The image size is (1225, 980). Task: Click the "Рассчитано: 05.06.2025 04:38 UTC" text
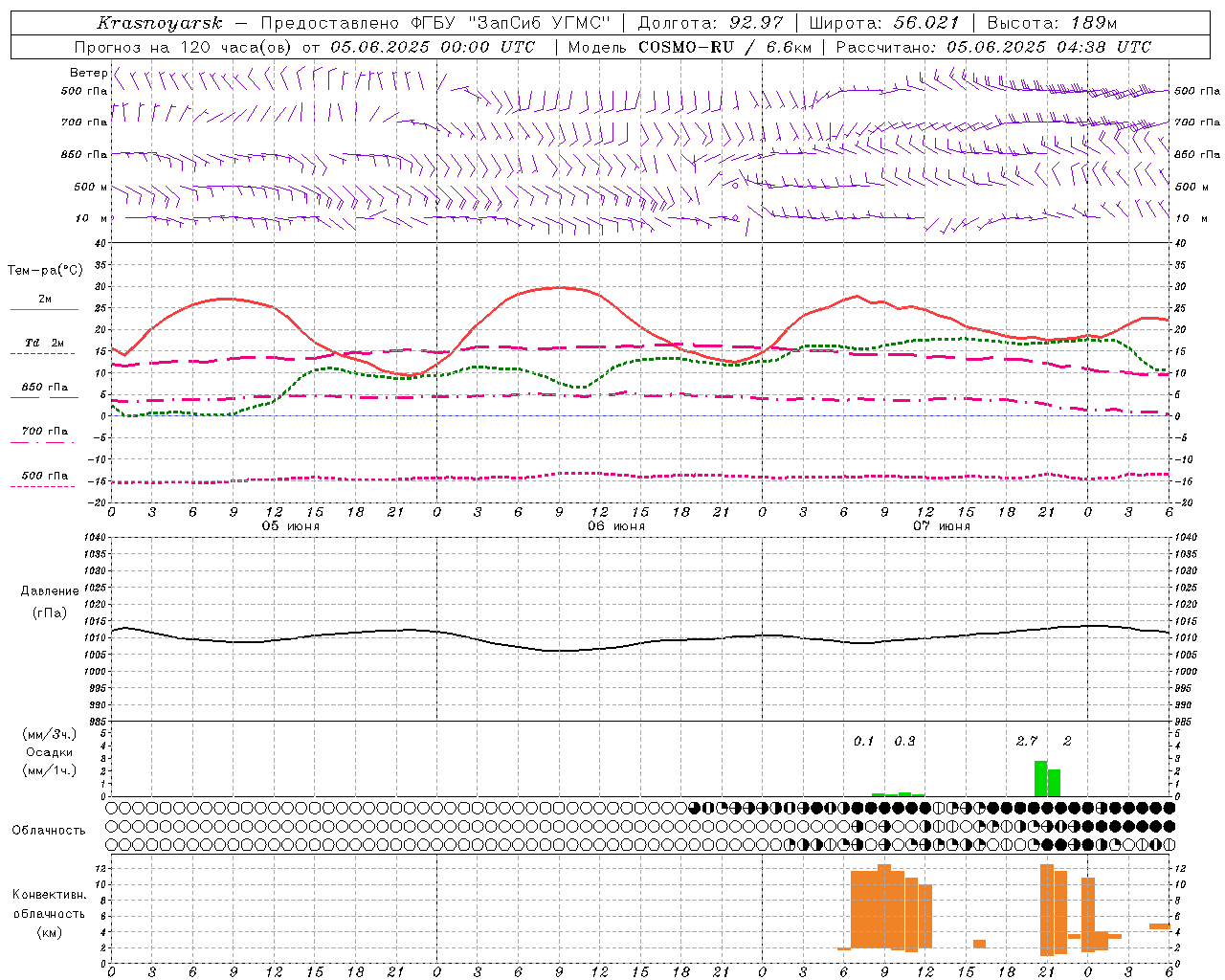tap(993, 47)
